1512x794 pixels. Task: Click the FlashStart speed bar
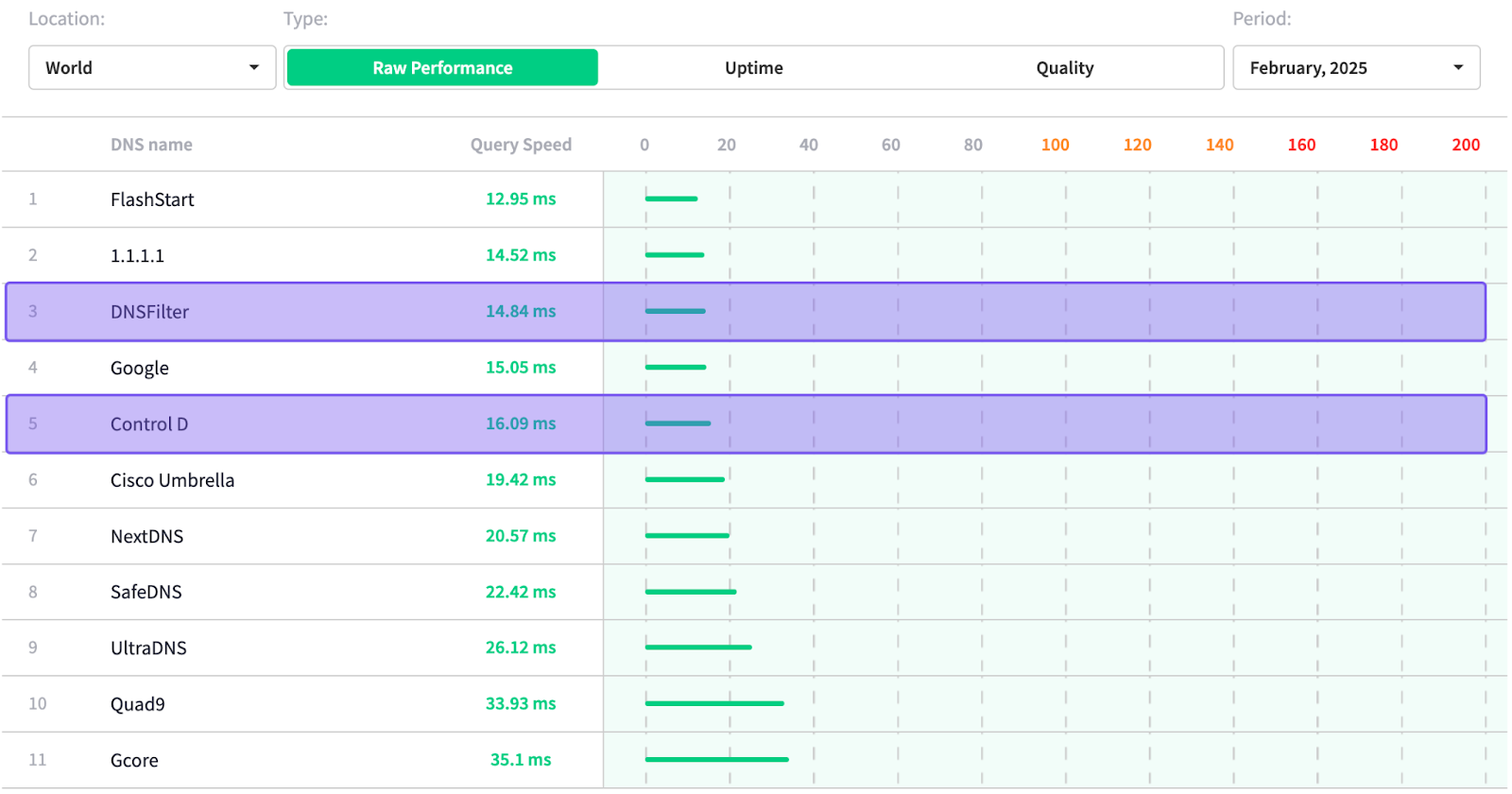point(671,198)
